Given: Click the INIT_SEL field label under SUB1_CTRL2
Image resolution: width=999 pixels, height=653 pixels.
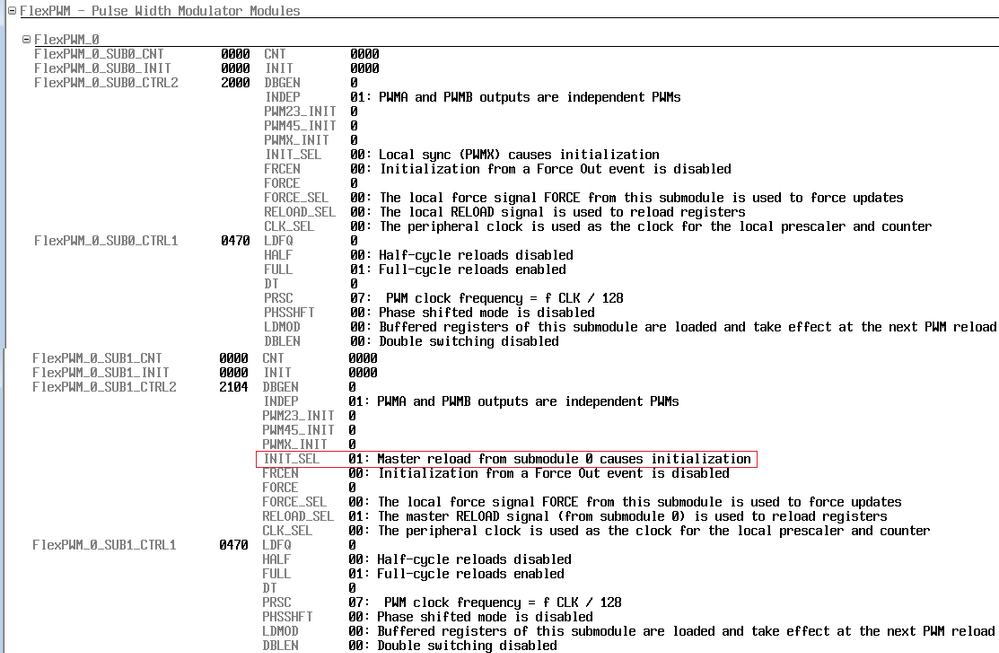Looking at the screenshot, I should pyautogui.click(x=291, y=459).
